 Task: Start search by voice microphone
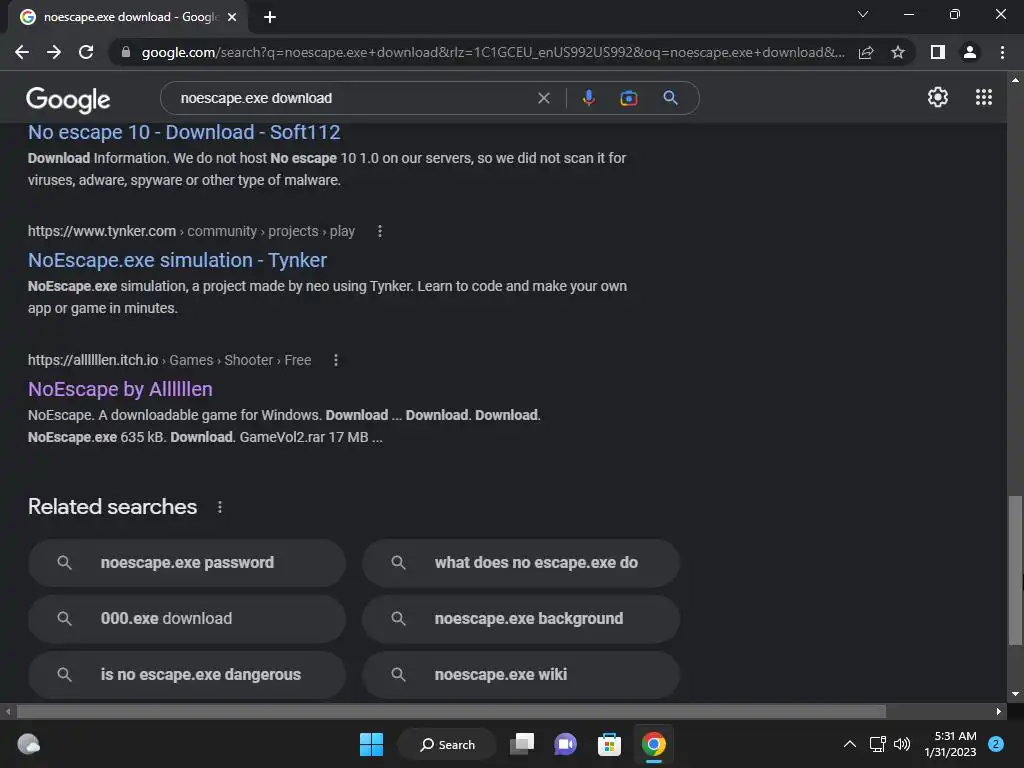pos(588,98)
